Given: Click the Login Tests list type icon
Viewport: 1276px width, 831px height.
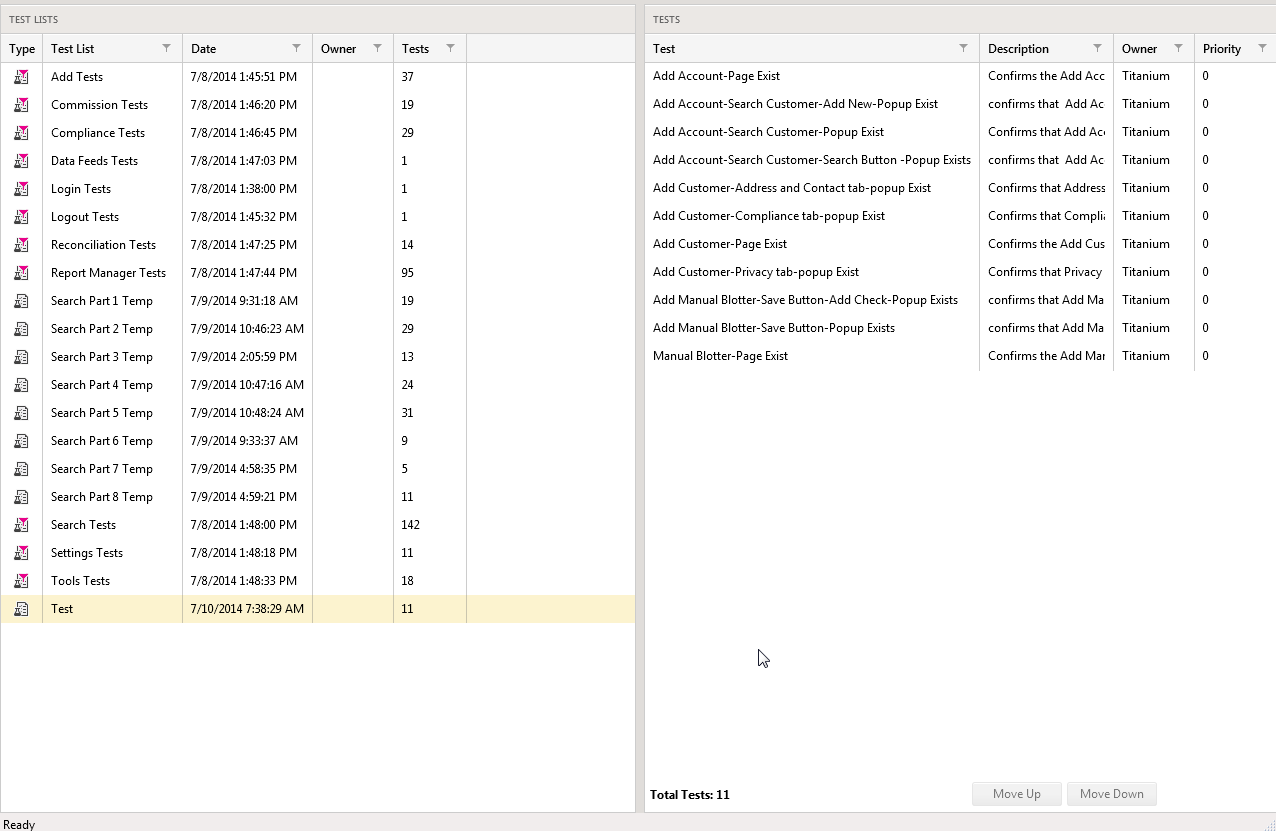Looking at the screenshot, I should 21,189.
